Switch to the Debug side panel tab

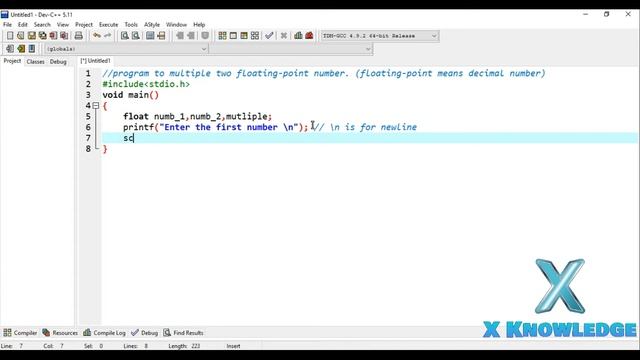coord(58,62)
